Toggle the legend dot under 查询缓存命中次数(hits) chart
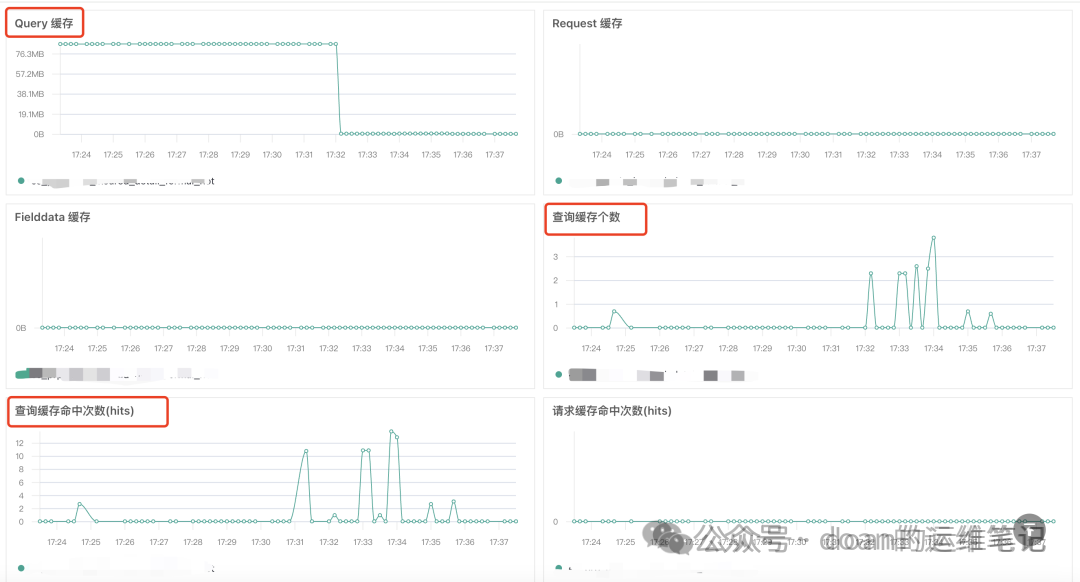The height and width of the screenshot is (582, 1080). 21,568
